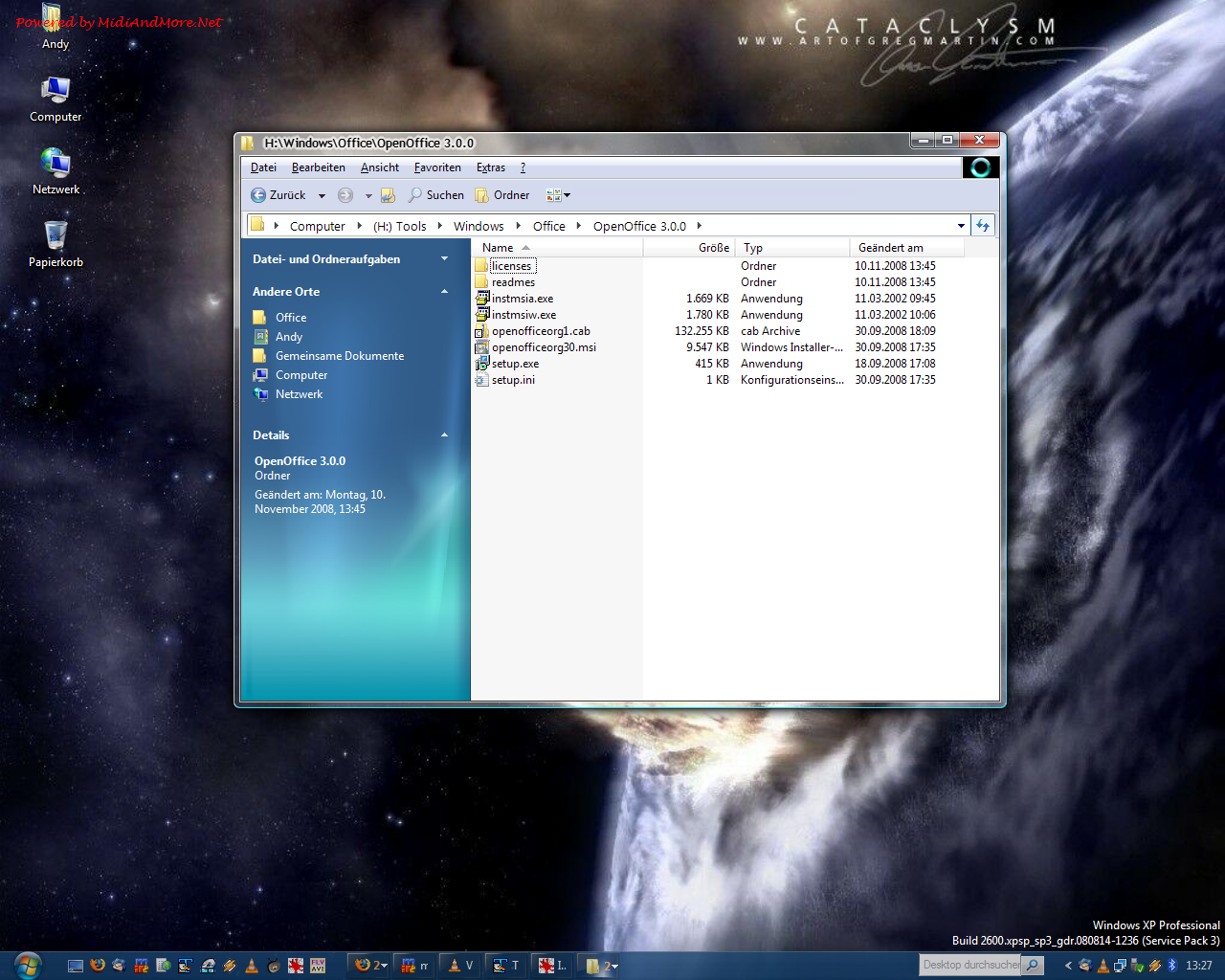The height and width of the screenshot is (980, 1225).
Task: Click the Windows Start orb
Action: (x=28, y=965)
